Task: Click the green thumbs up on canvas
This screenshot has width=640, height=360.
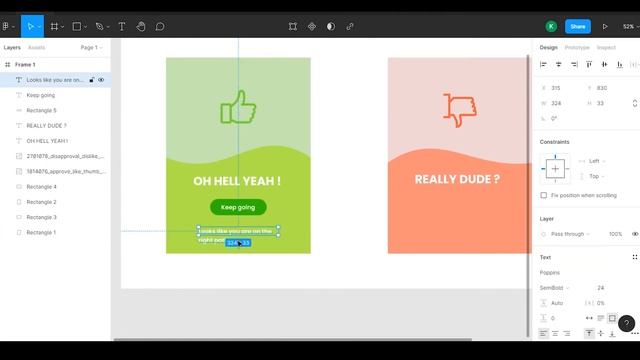Action: (238, 107)
